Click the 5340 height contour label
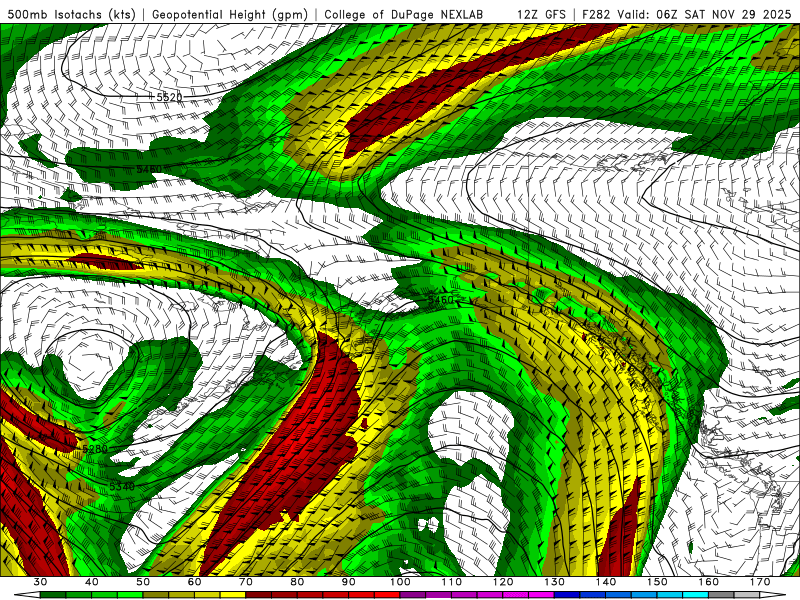 pyautogui.click(x=122, y=487)
